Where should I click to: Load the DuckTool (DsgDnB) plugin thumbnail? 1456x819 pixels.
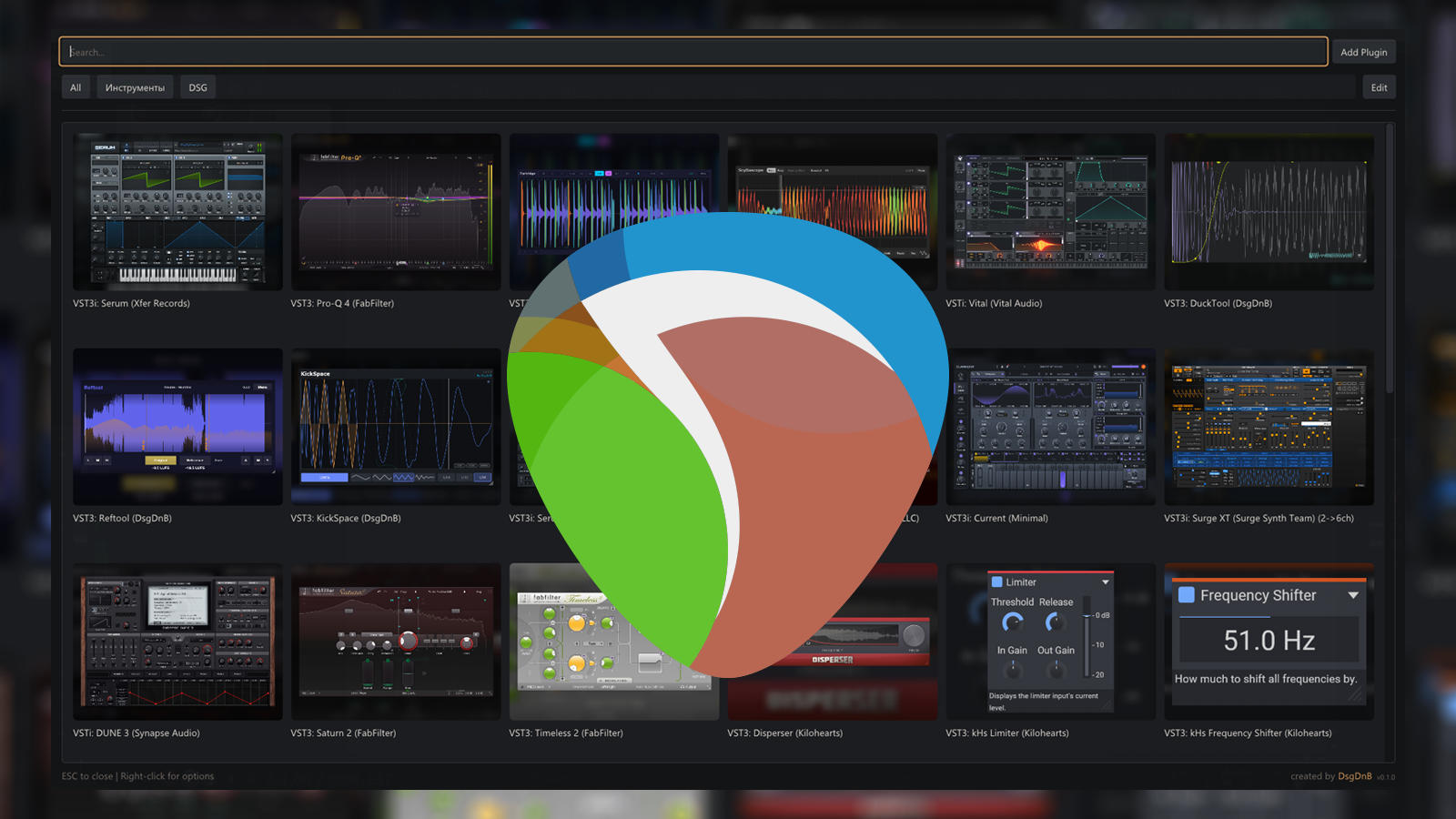[x=1269, y=212]
